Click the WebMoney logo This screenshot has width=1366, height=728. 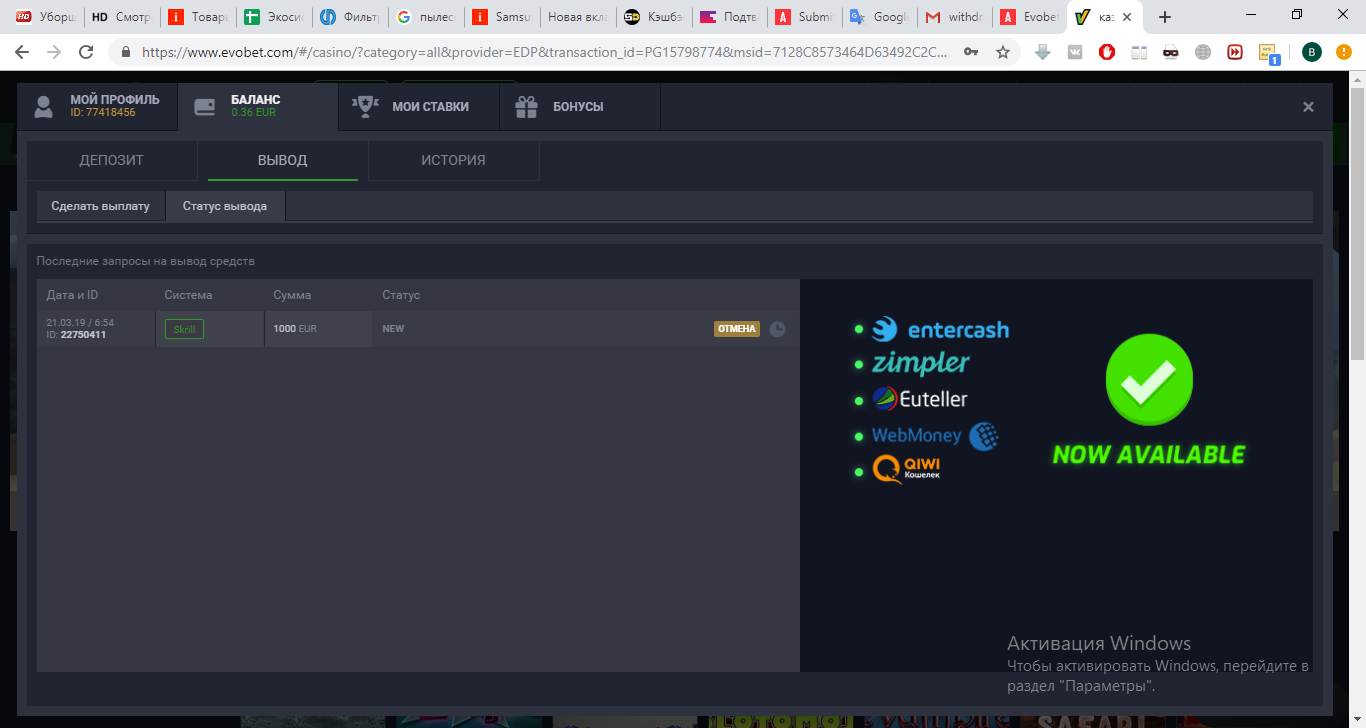point(935,435)
